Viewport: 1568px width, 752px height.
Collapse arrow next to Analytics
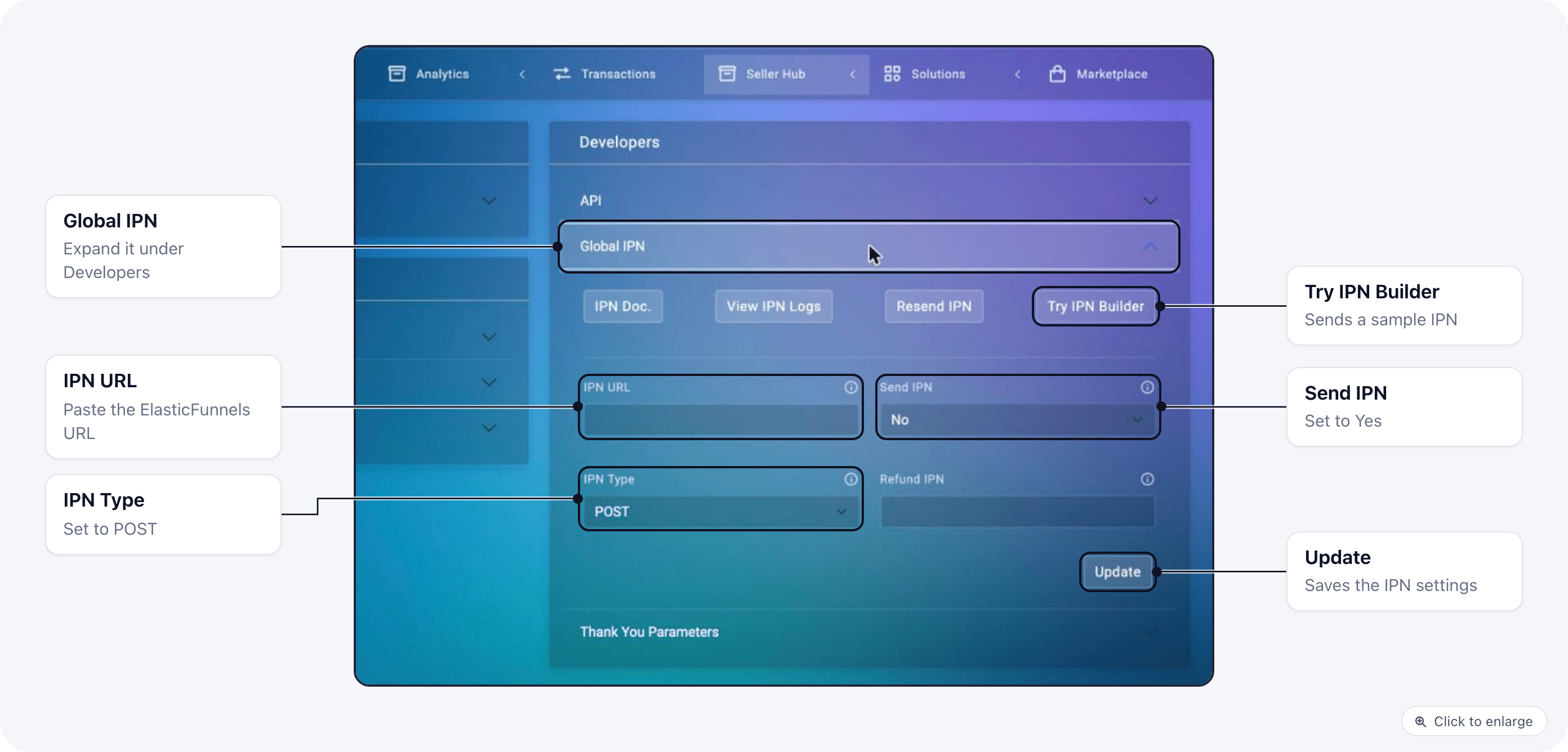click(x=522, y=74)
